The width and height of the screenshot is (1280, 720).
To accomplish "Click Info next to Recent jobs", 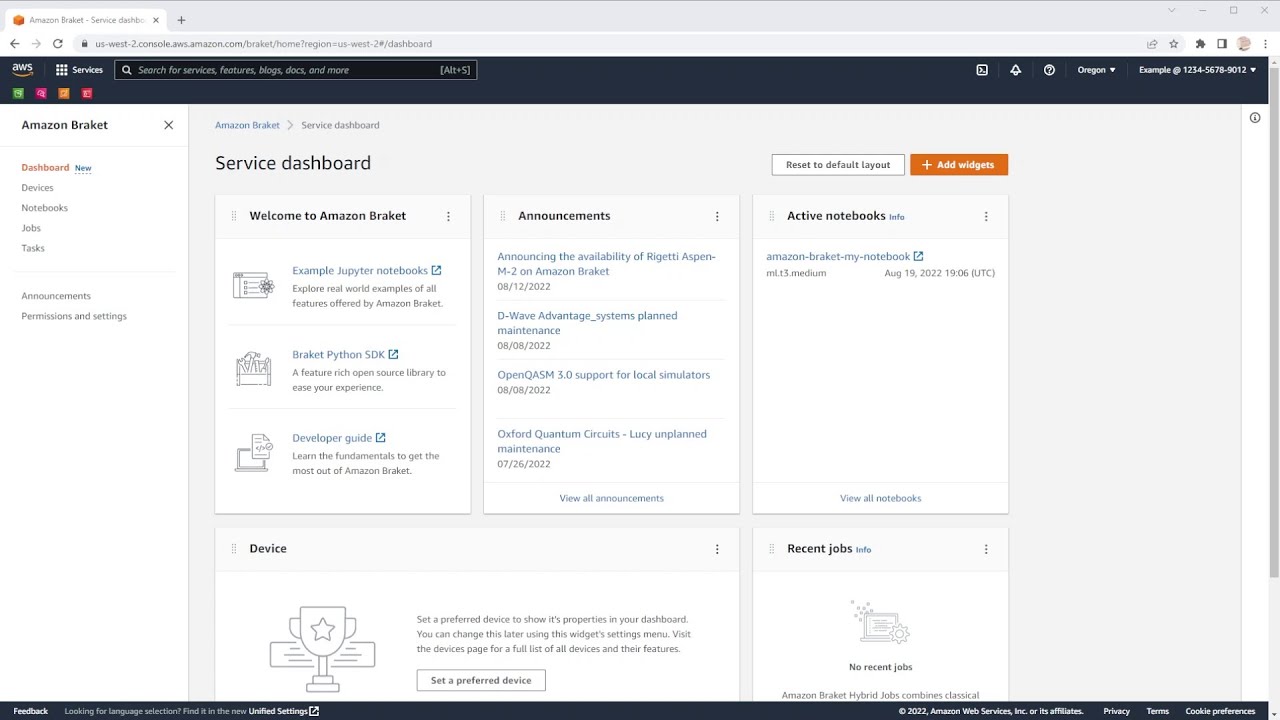I will point(863,550).
